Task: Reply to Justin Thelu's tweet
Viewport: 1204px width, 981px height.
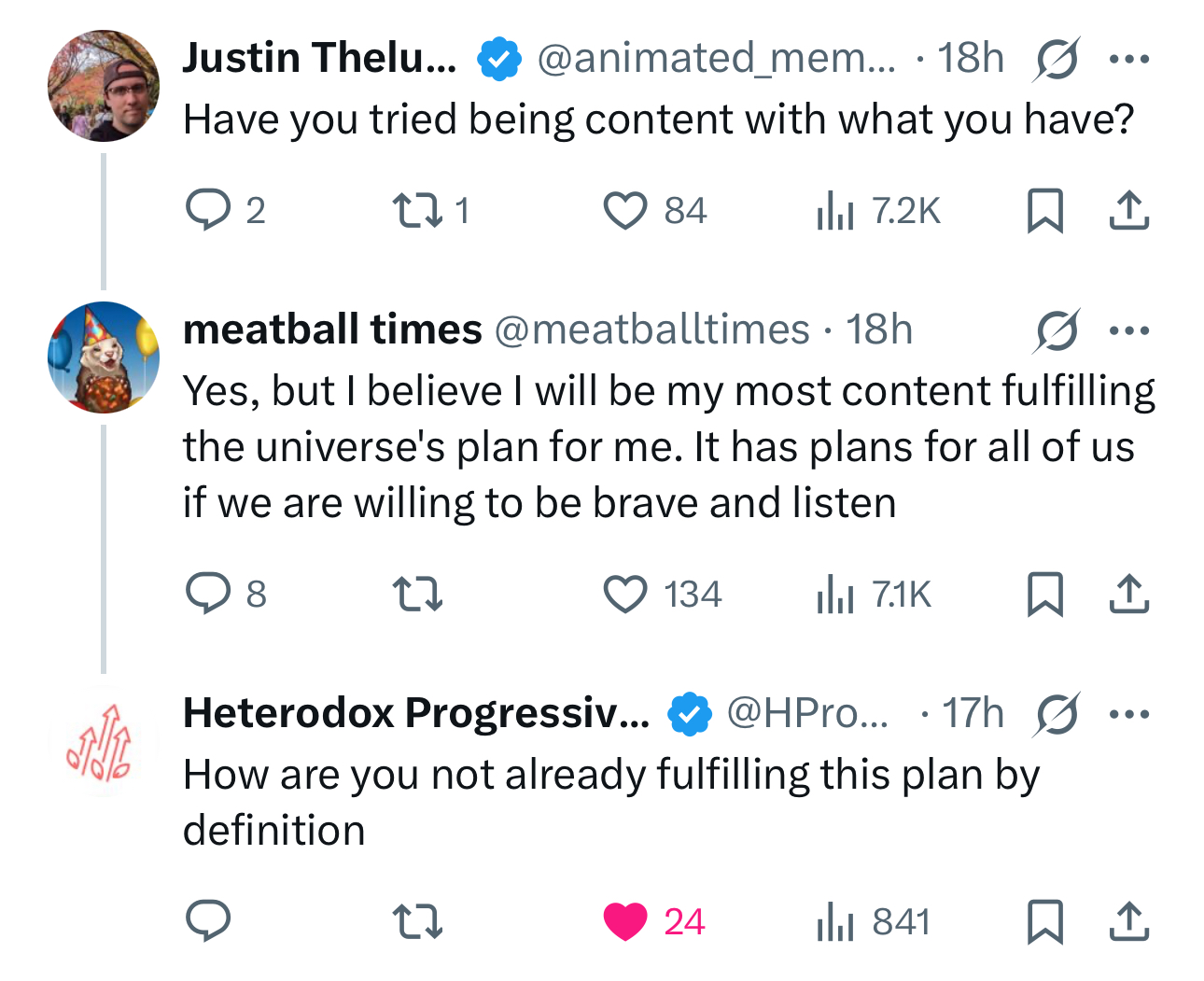Action: [x=208, y=210]
